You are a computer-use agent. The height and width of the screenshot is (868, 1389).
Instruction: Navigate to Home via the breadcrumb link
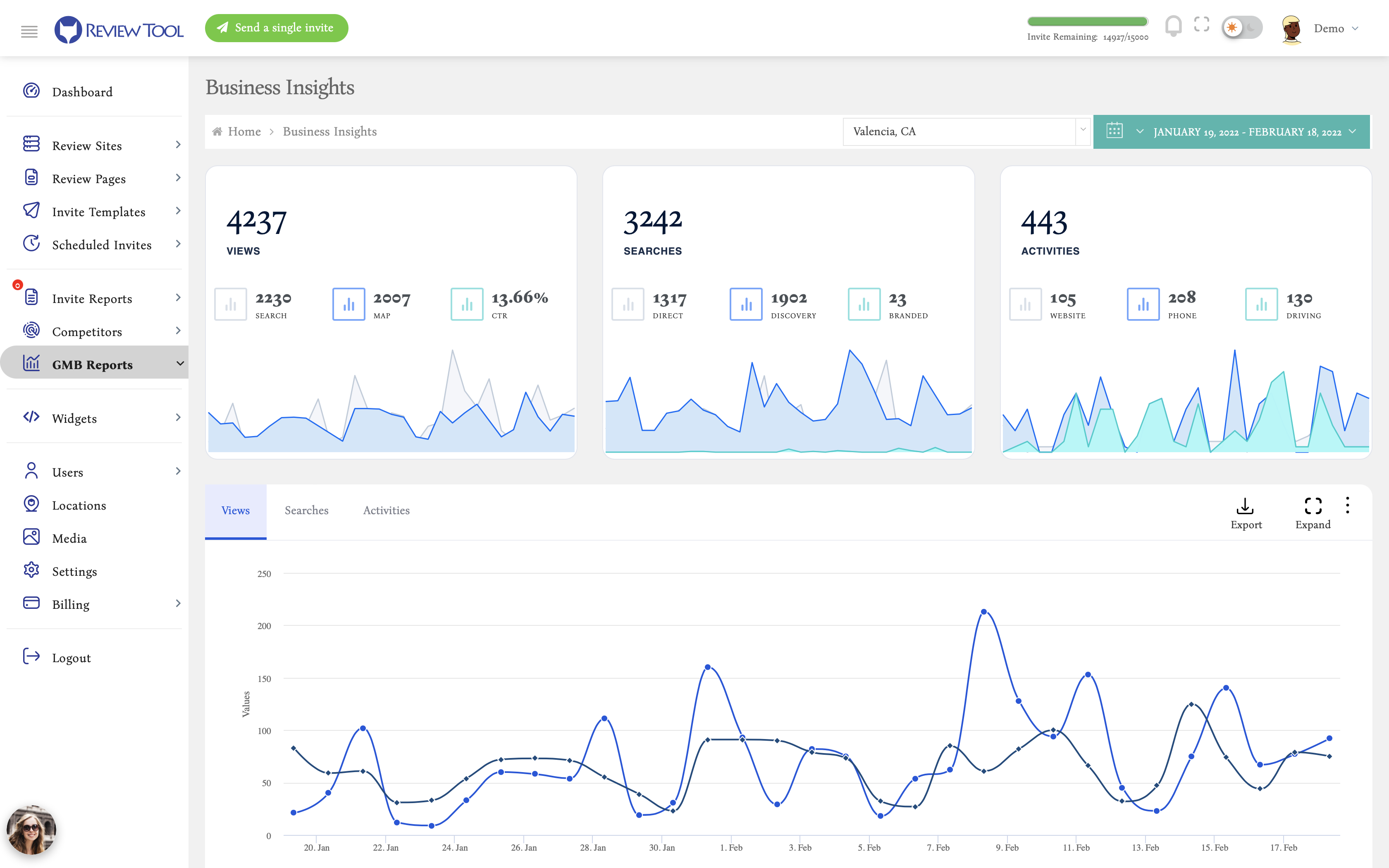243,131
